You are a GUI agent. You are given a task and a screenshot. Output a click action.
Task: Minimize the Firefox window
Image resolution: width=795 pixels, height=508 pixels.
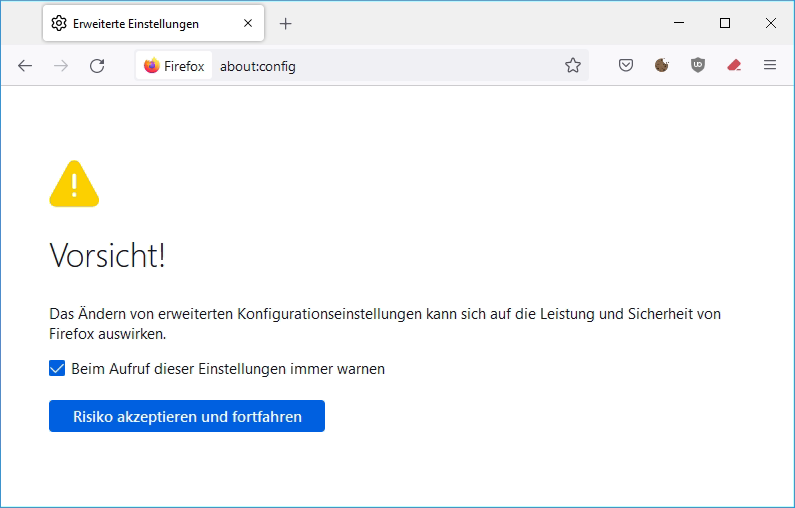pyautogui.click(x=679, y=23)
